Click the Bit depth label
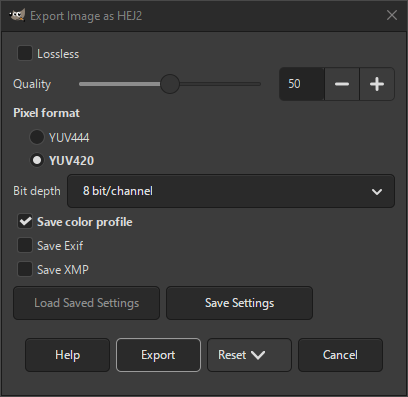This screenshot has height=397, width=408. pos(37,191)
